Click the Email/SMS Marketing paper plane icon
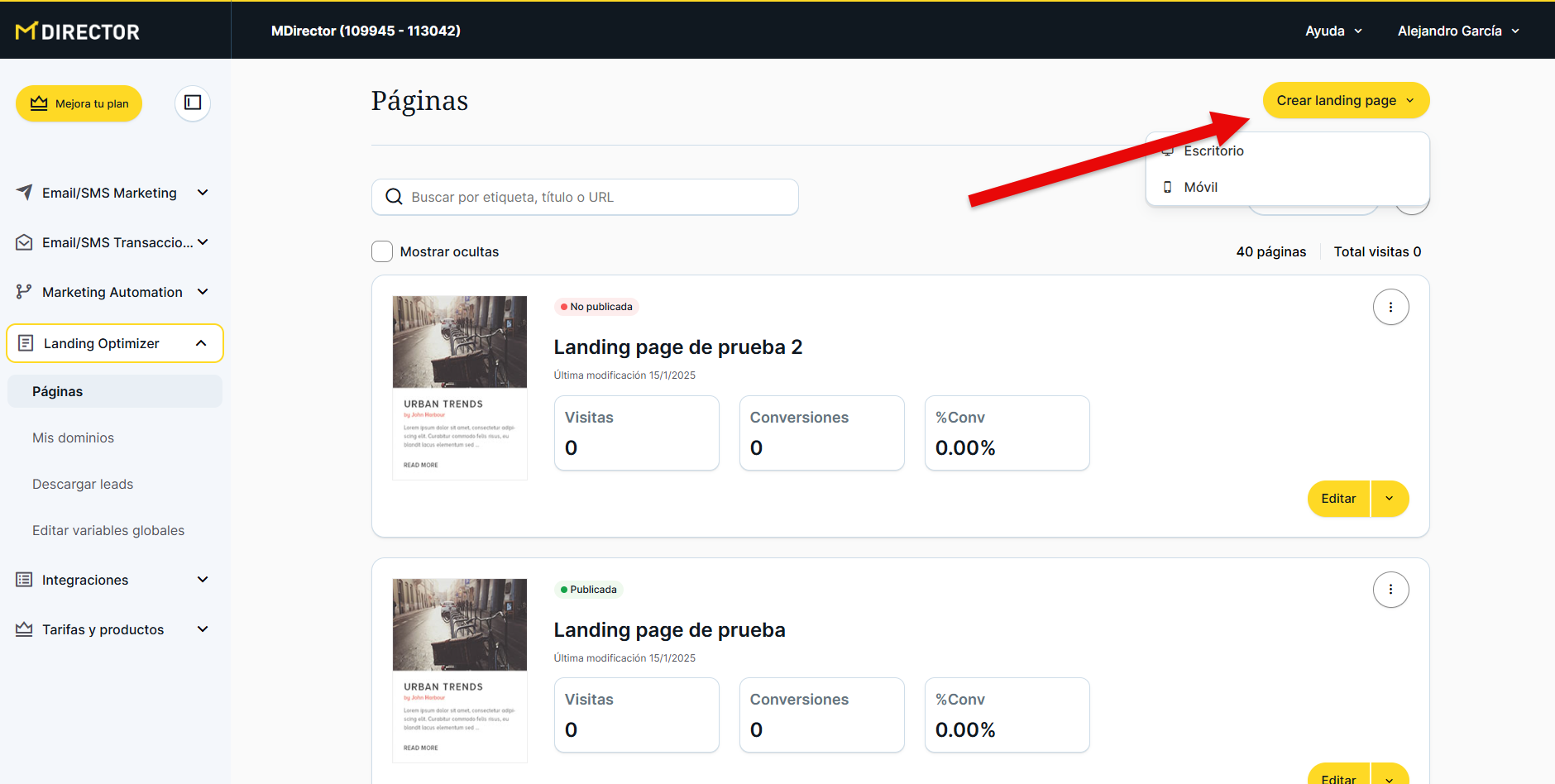 (x=24, y=193)
